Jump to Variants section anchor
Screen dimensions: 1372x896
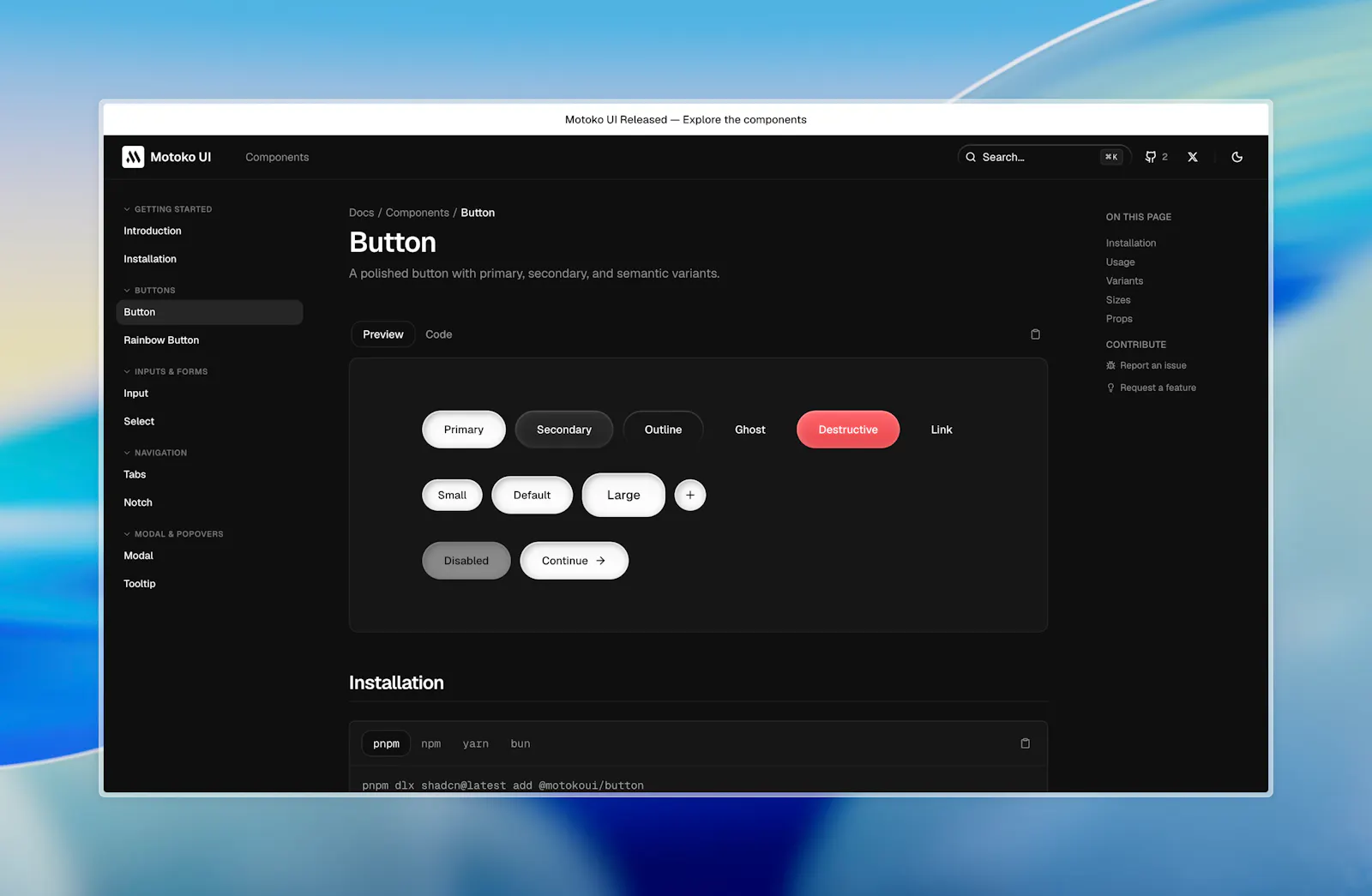pos(1124,281)
